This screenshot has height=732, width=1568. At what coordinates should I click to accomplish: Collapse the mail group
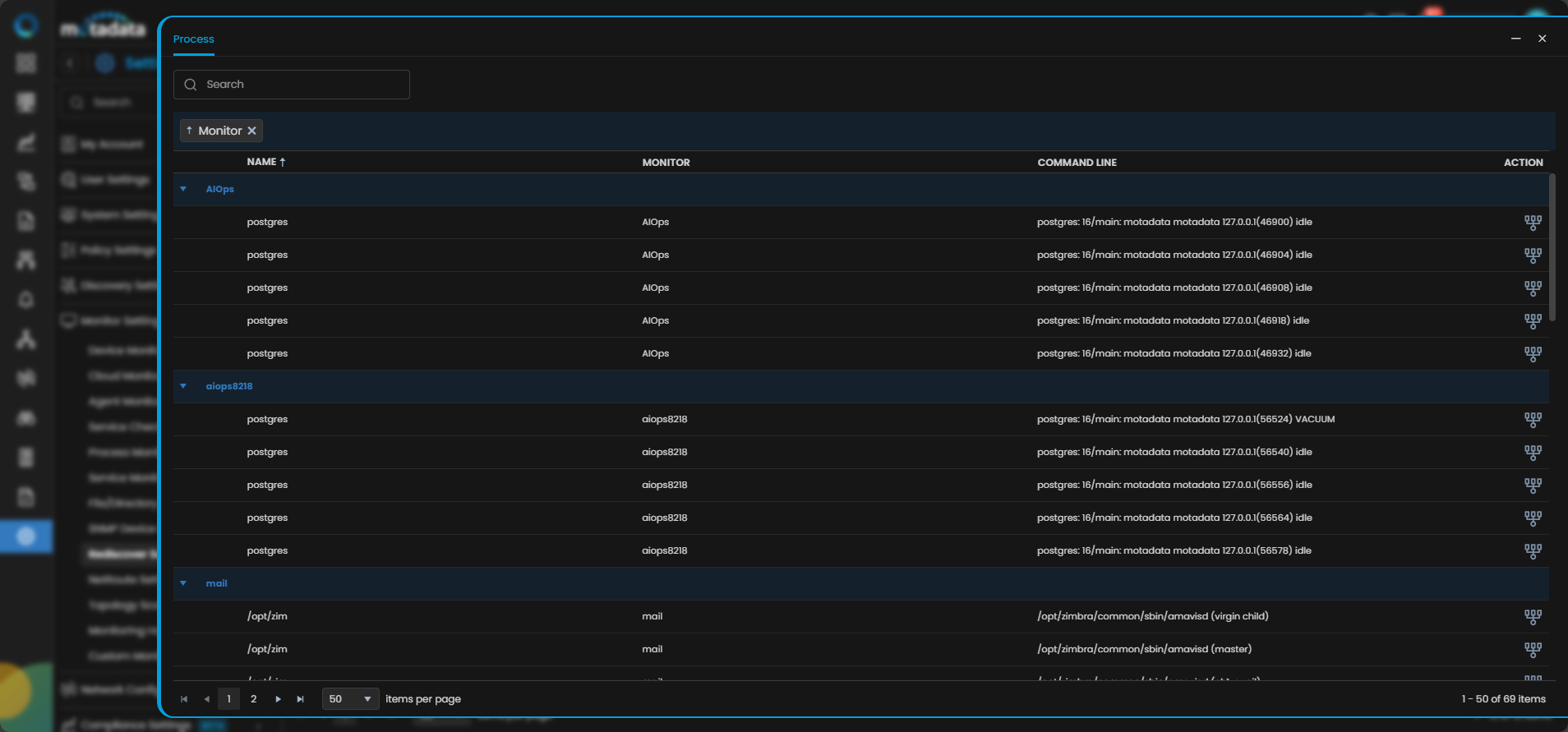pyautogui.click(x=183, y=583)
